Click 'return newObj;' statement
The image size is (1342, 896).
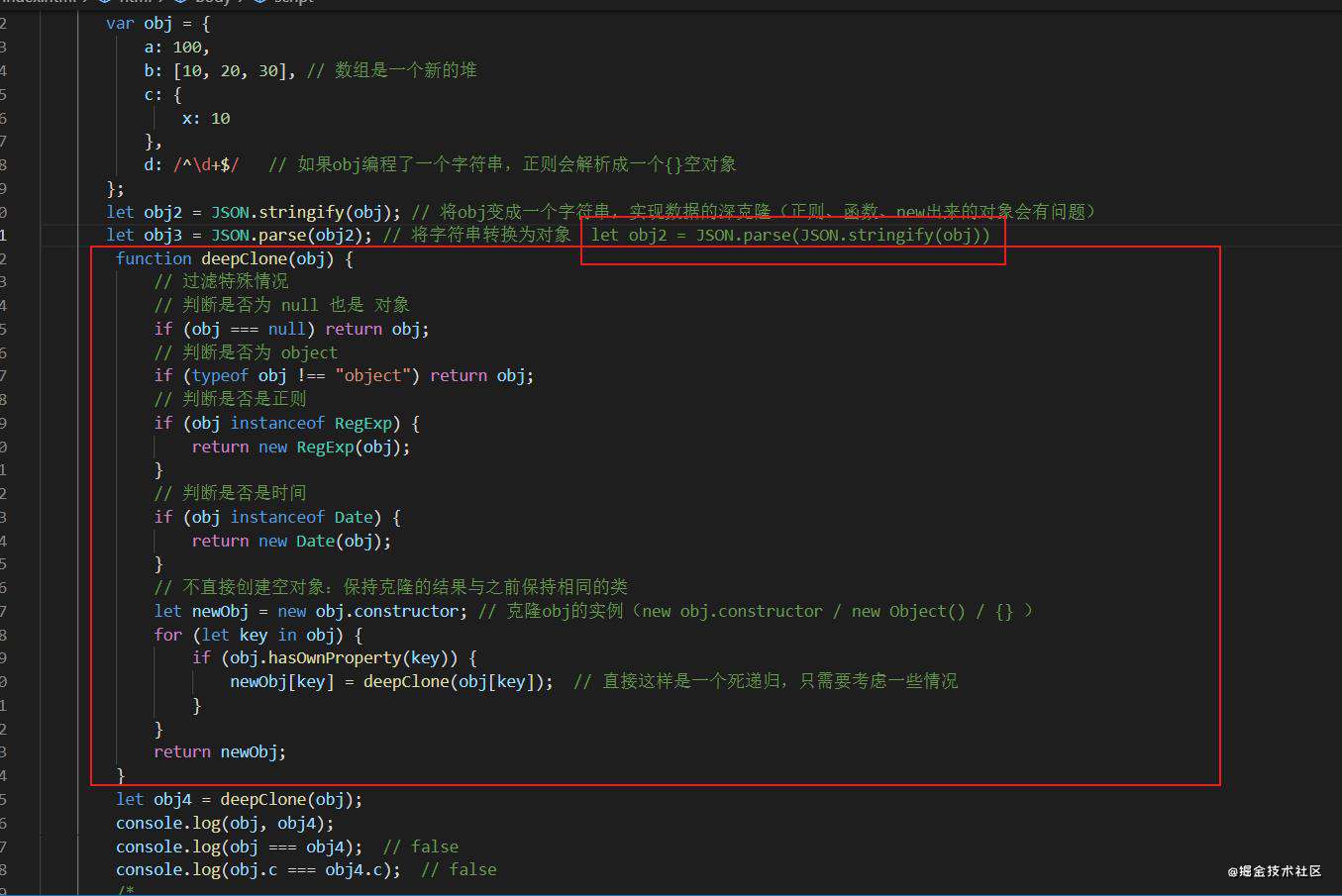click(220, 752)
